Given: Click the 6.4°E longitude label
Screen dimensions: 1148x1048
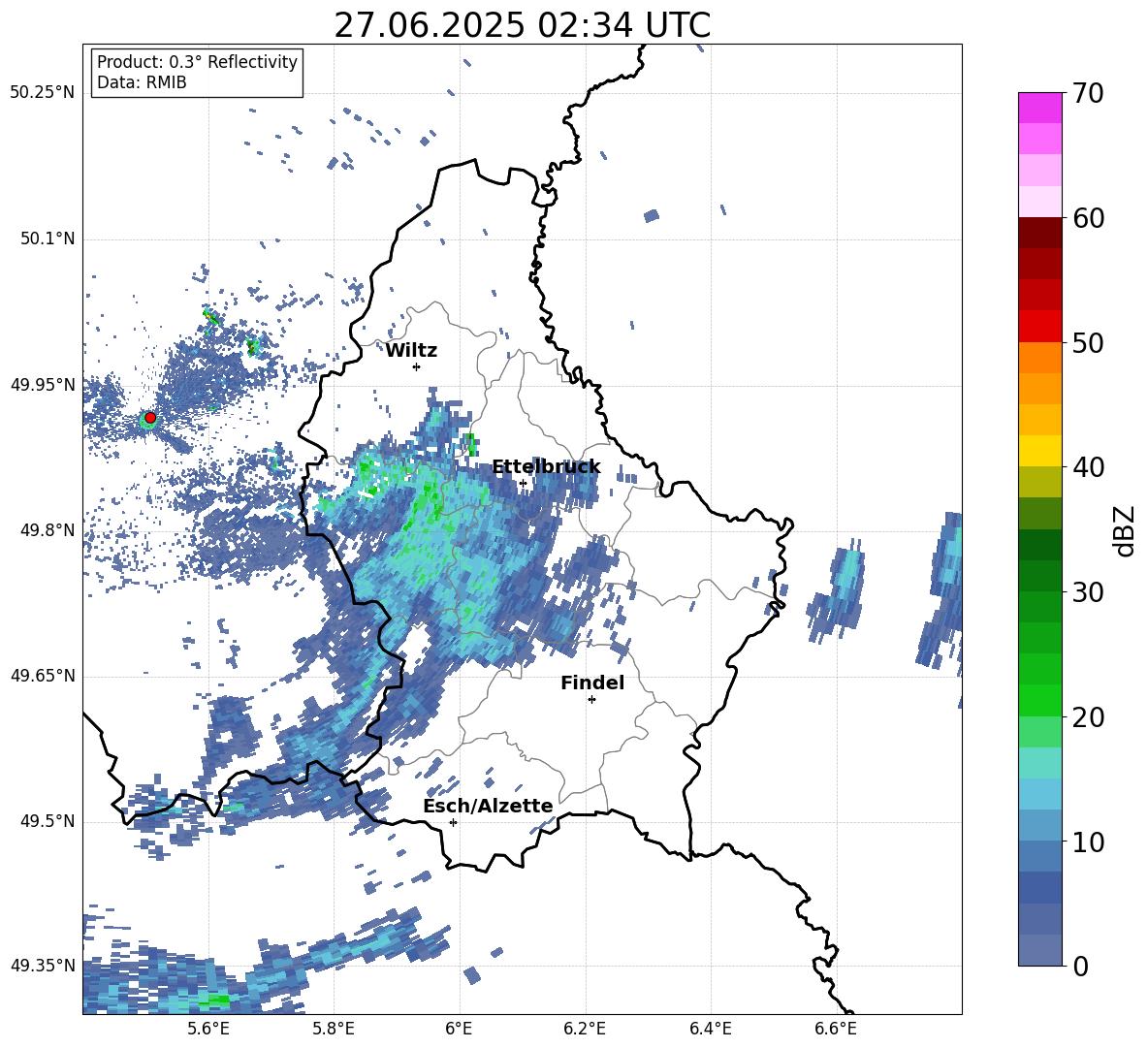Looking at the screenshot, I should click(710, 1029).
